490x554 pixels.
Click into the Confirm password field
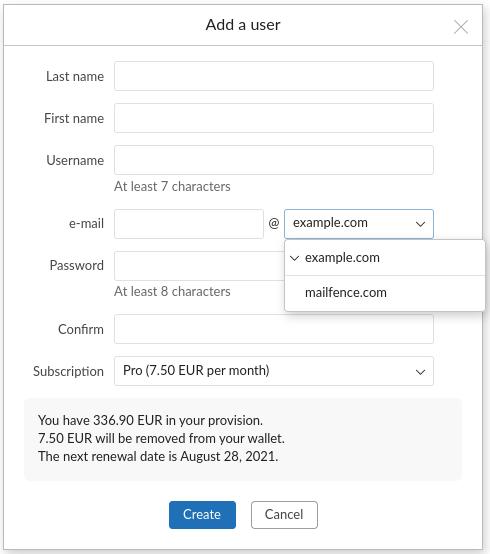[x=273, y=329]
